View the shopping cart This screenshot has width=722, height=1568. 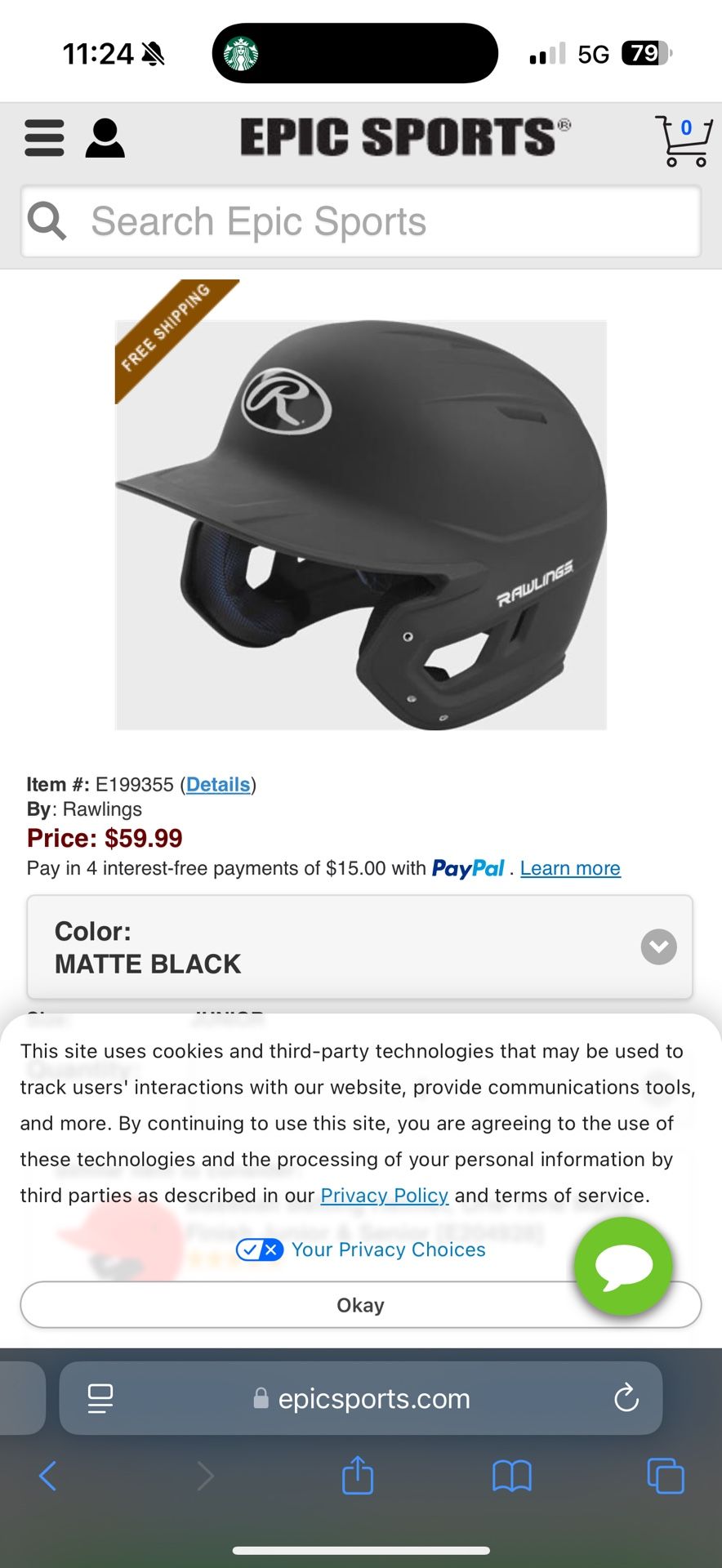684,141
